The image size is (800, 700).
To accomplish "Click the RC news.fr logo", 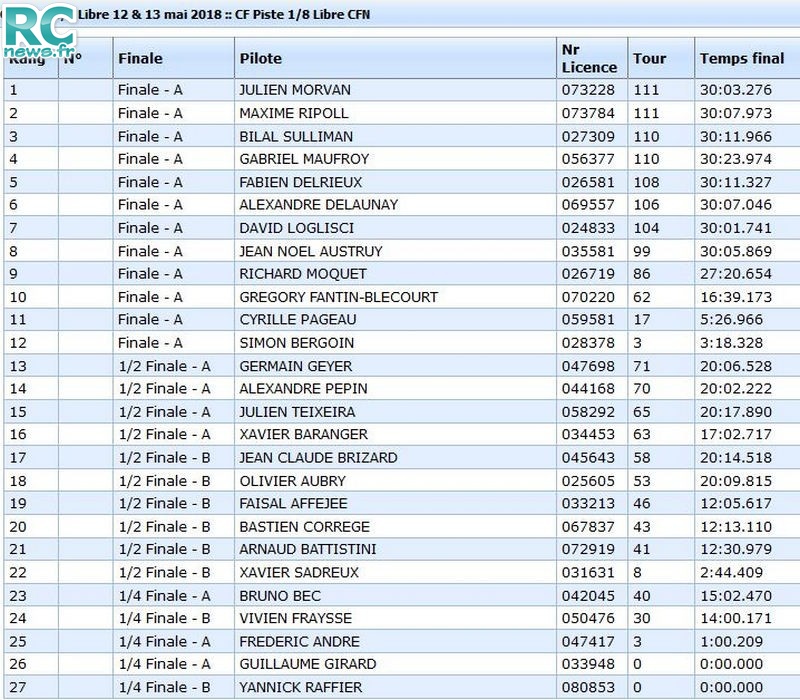I will coord(40,33).
